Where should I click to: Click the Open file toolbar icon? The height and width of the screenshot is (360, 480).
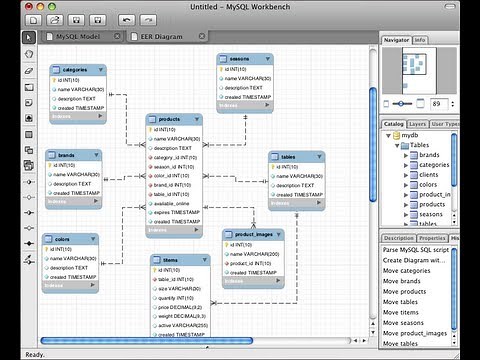[55, 20]
